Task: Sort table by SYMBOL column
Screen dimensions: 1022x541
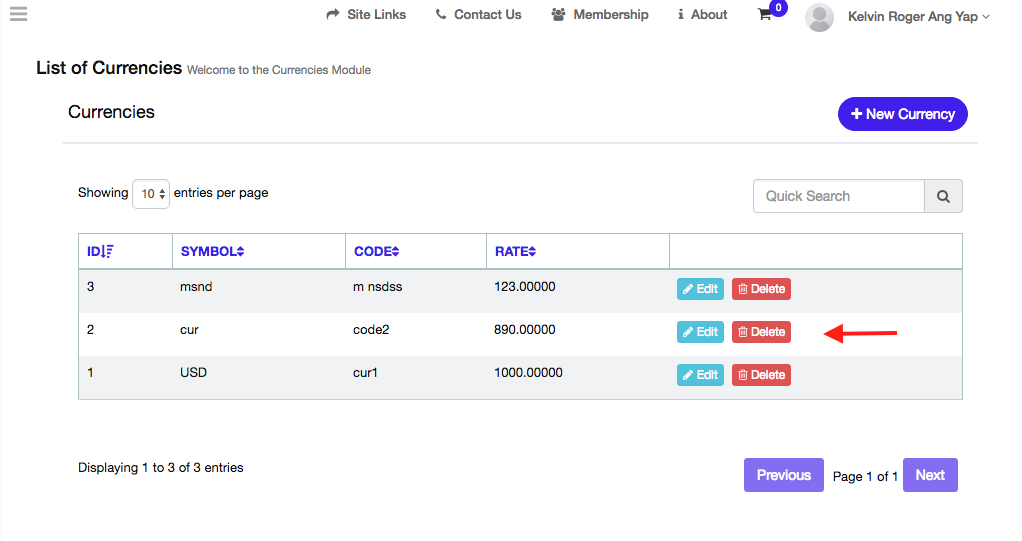Action: tap(212, 251)
